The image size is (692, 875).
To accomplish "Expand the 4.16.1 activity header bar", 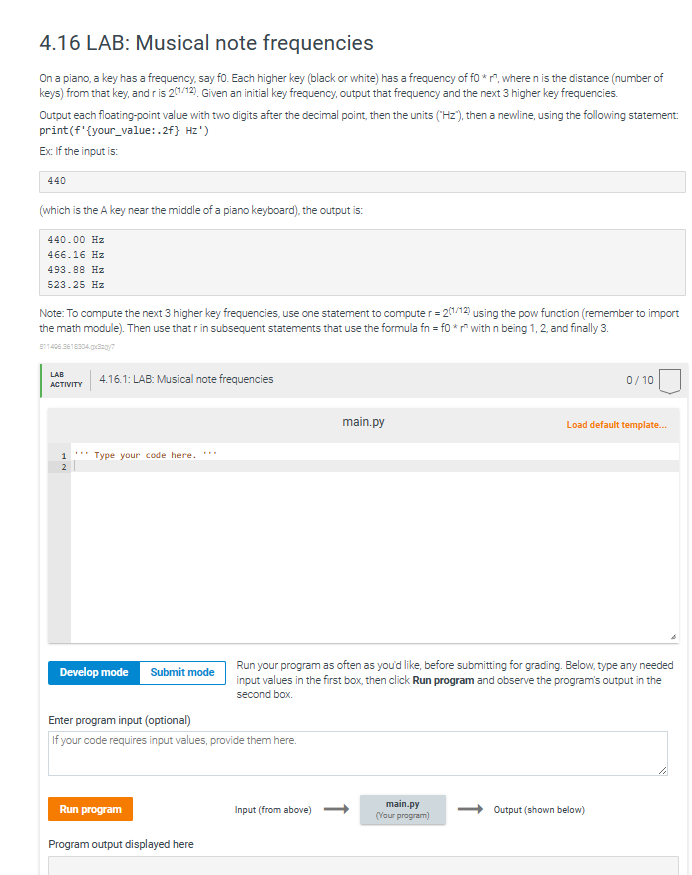I will (x=190, y=379).
